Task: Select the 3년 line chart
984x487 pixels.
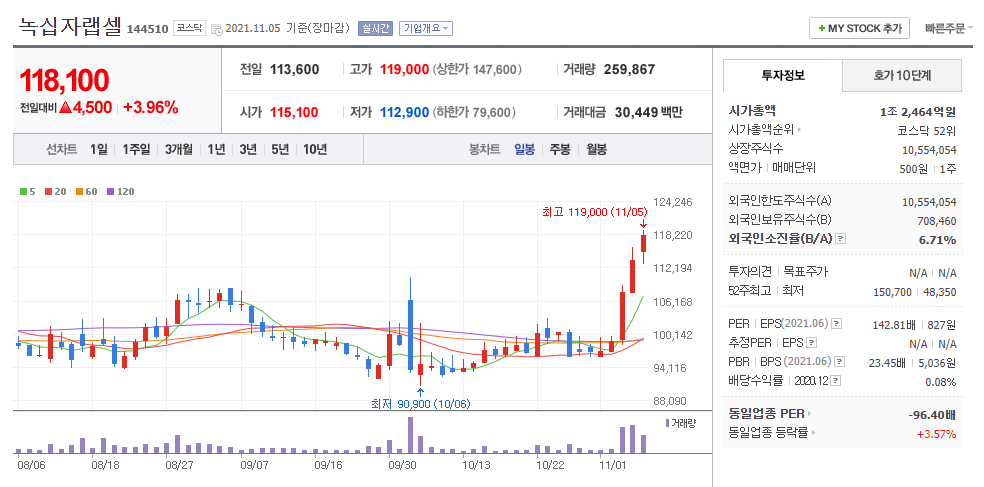Action: pyautogui.click(x=248, y=149)
